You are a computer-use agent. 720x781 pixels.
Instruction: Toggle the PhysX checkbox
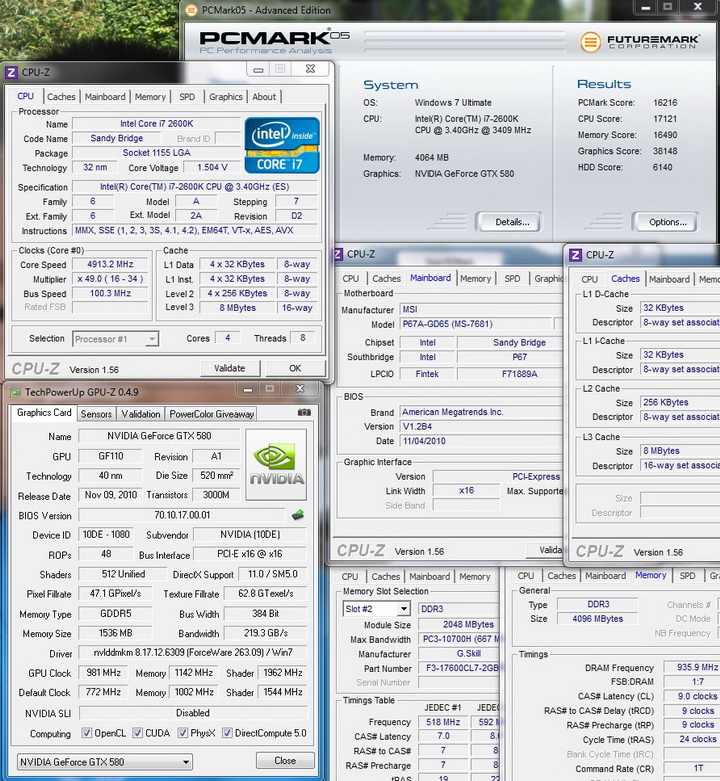pyautogui.click(x=183, y=733)
